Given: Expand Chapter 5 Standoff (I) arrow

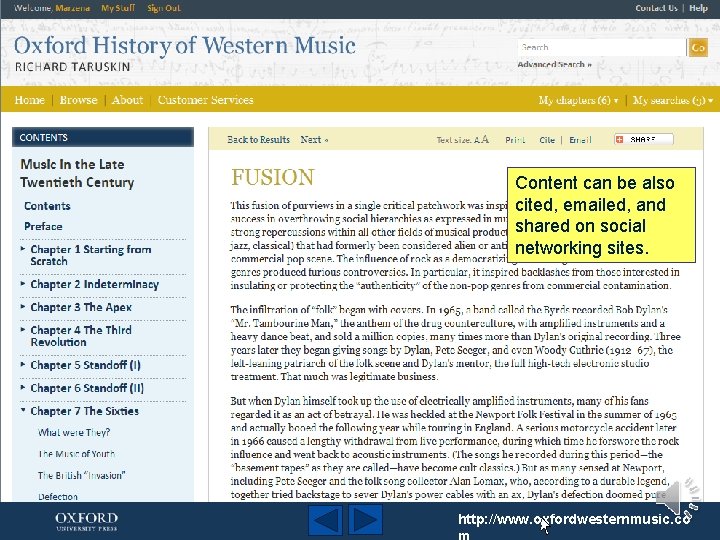Looking at the screenshot, I should point(23,364).
